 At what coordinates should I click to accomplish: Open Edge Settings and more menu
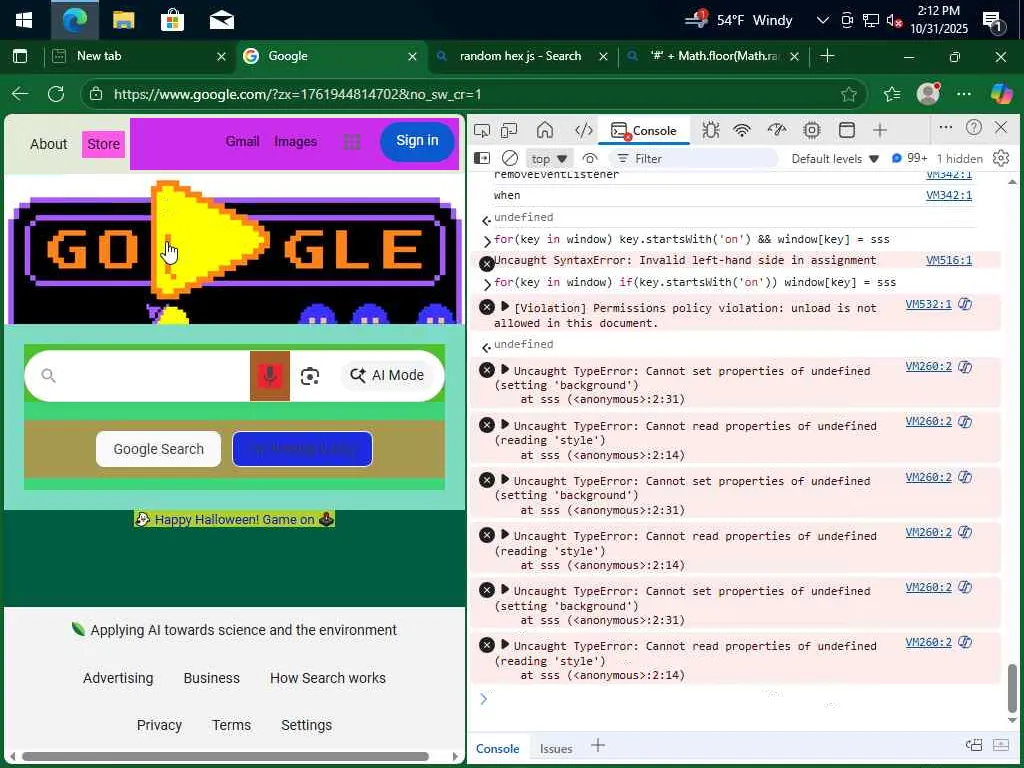pos(963,94)
